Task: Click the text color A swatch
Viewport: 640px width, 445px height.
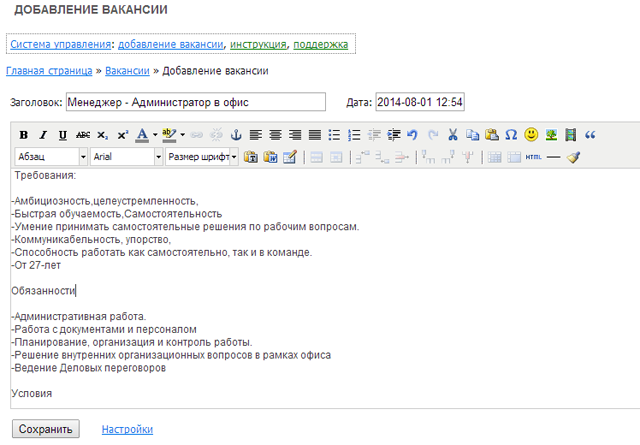Action: point(142,134)
